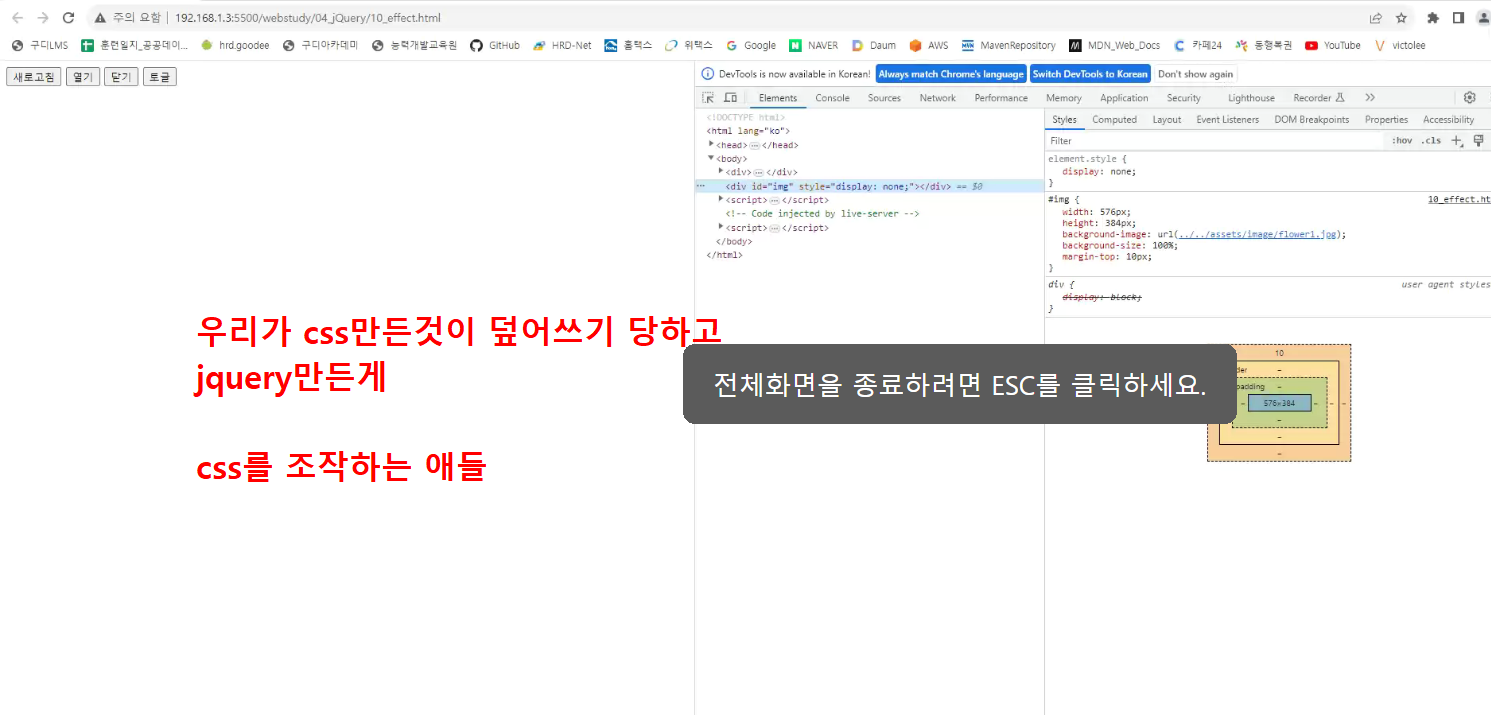Select the Computed styles tab

coord(1114,120)
